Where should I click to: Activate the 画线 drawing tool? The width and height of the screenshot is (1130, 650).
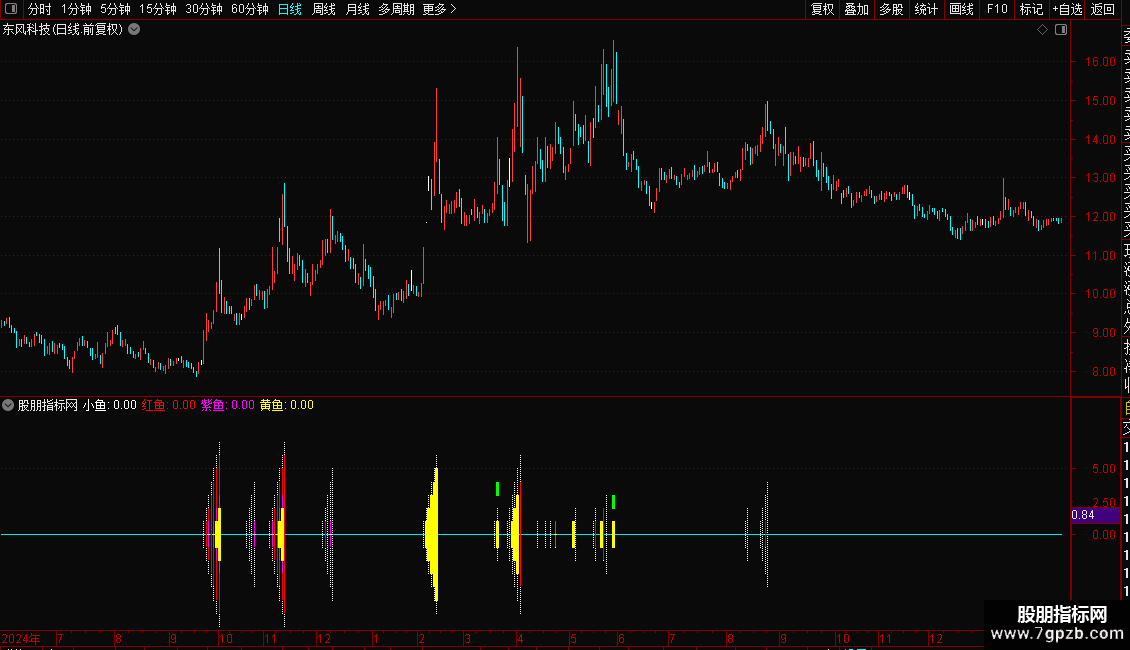click(961, 9)
